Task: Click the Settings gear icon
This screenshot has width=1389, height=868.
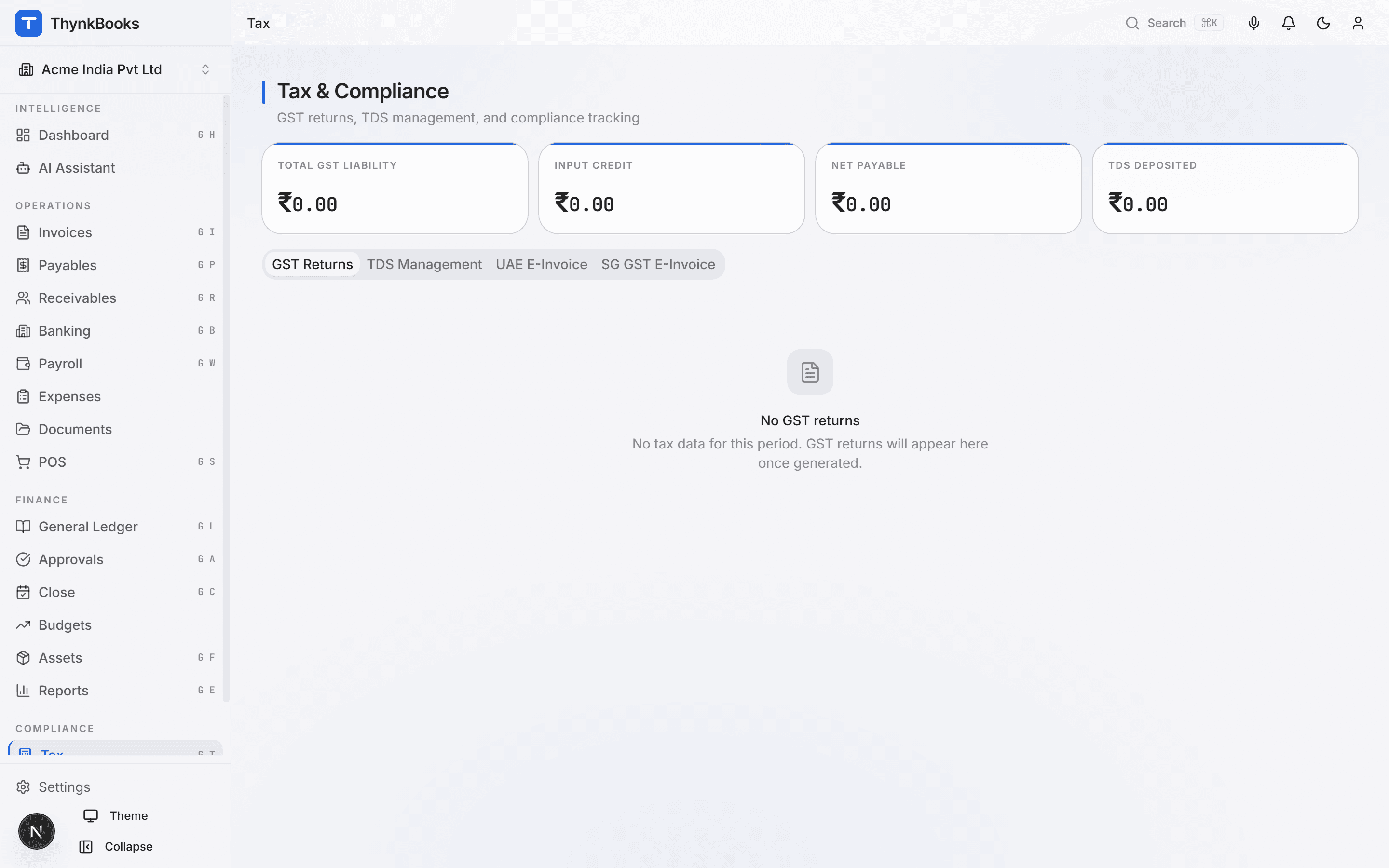Action: [x=23, y=787]
